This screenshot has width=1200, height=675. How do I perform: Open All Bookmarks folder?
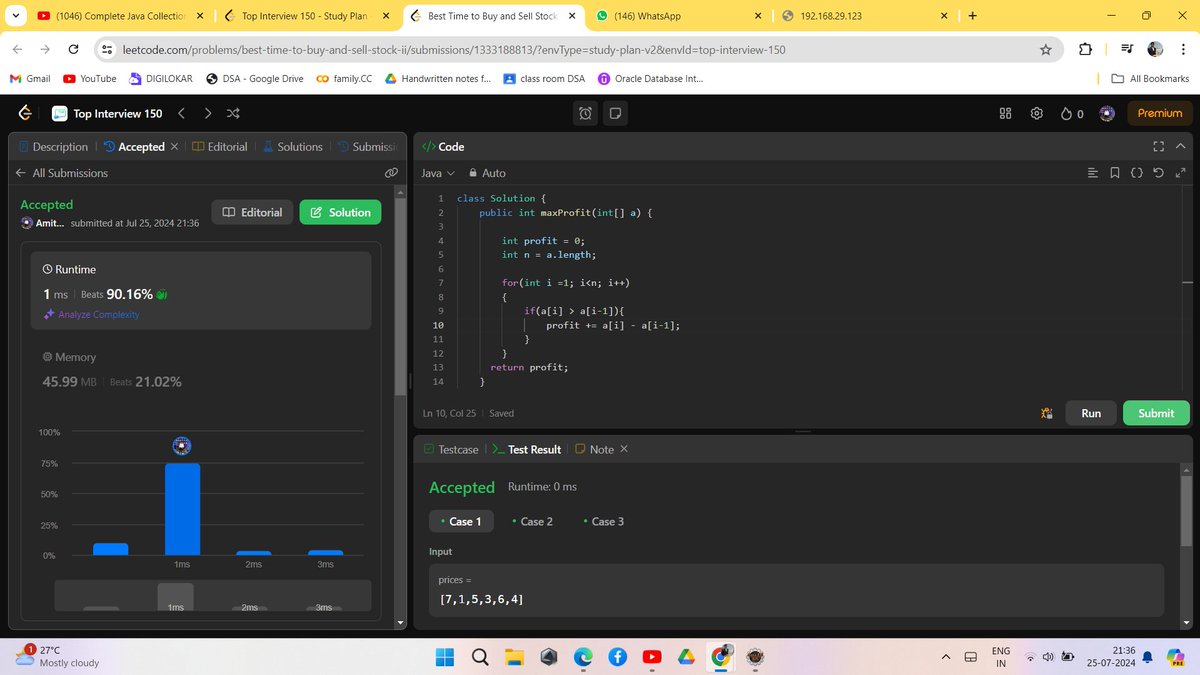click(1150, 79)
